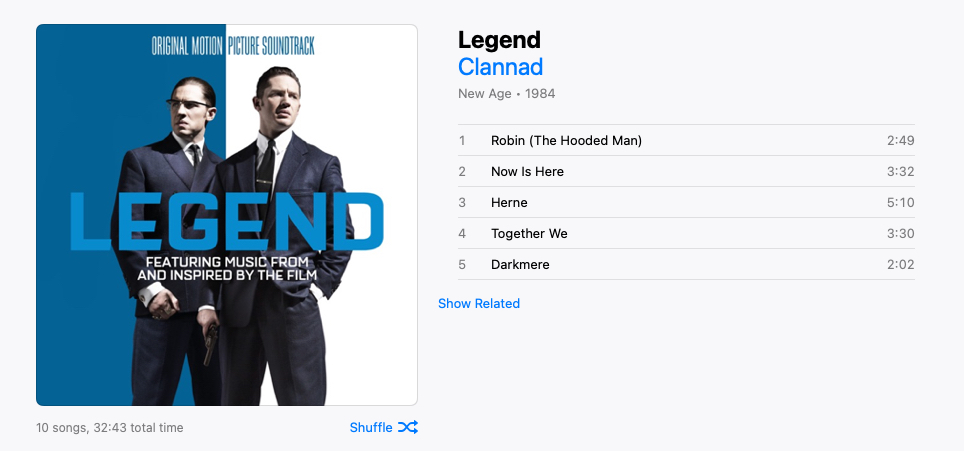The height and width of the screenshot is (451, 964).
Task: Click the Shuffle text button
Action: point(371,428)
